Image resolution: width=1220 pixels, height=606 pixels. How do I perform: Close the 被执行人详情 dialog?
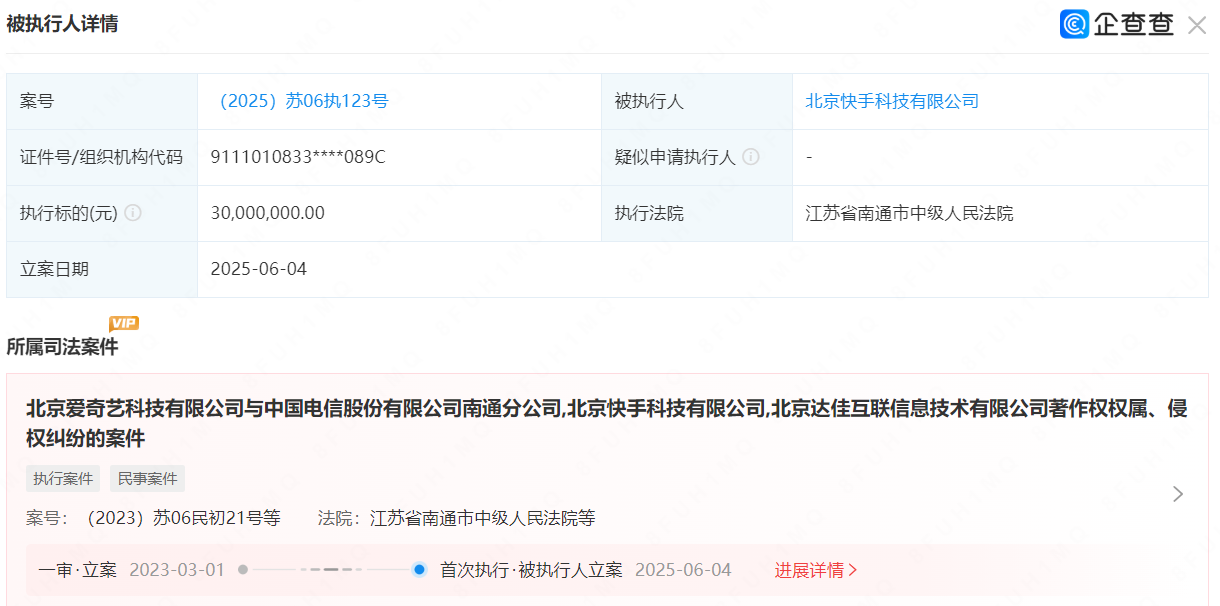(x=1196, y=25)
